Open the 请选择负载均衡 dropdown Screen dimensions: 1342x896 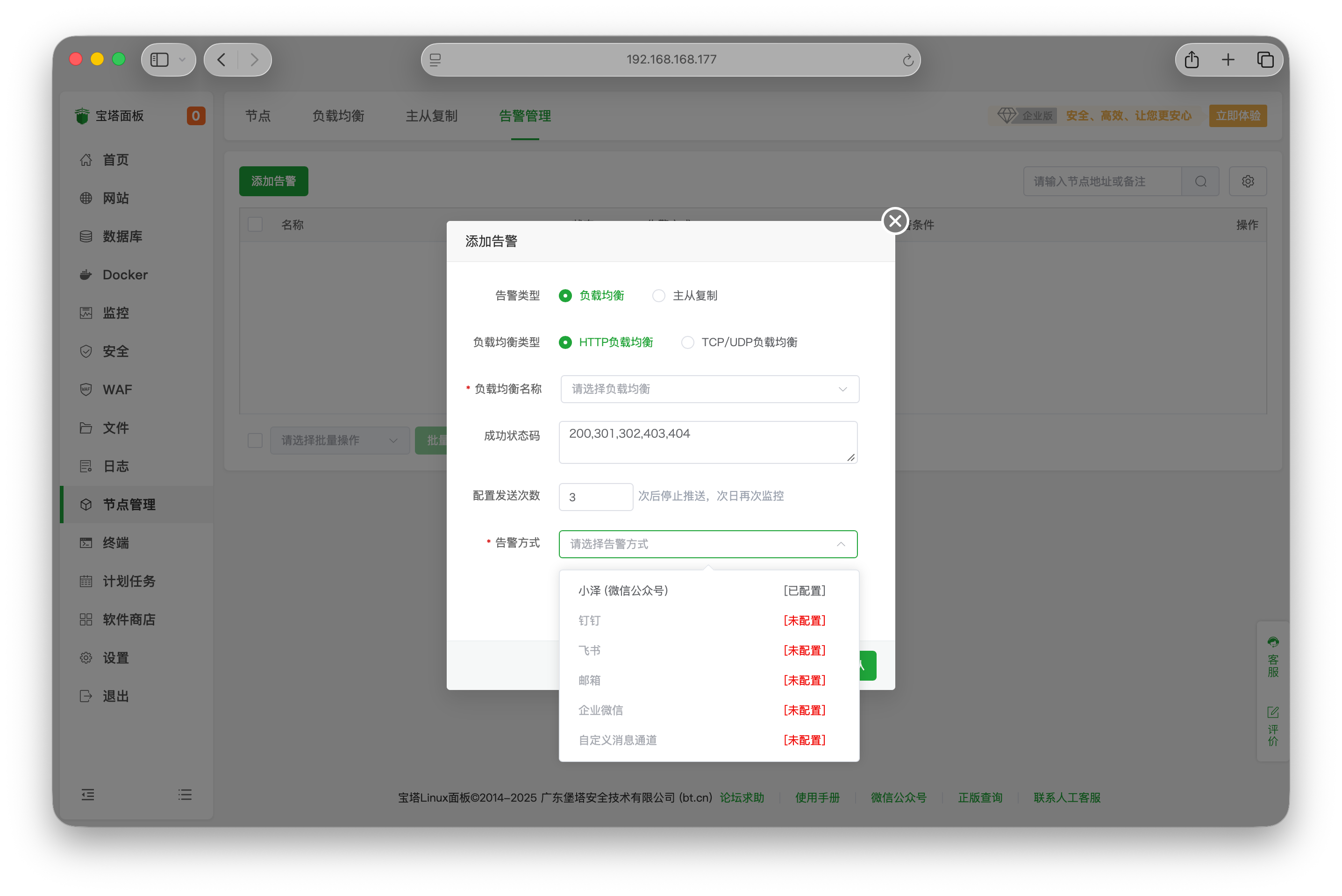pyautogui.click(x=709, y=389)
